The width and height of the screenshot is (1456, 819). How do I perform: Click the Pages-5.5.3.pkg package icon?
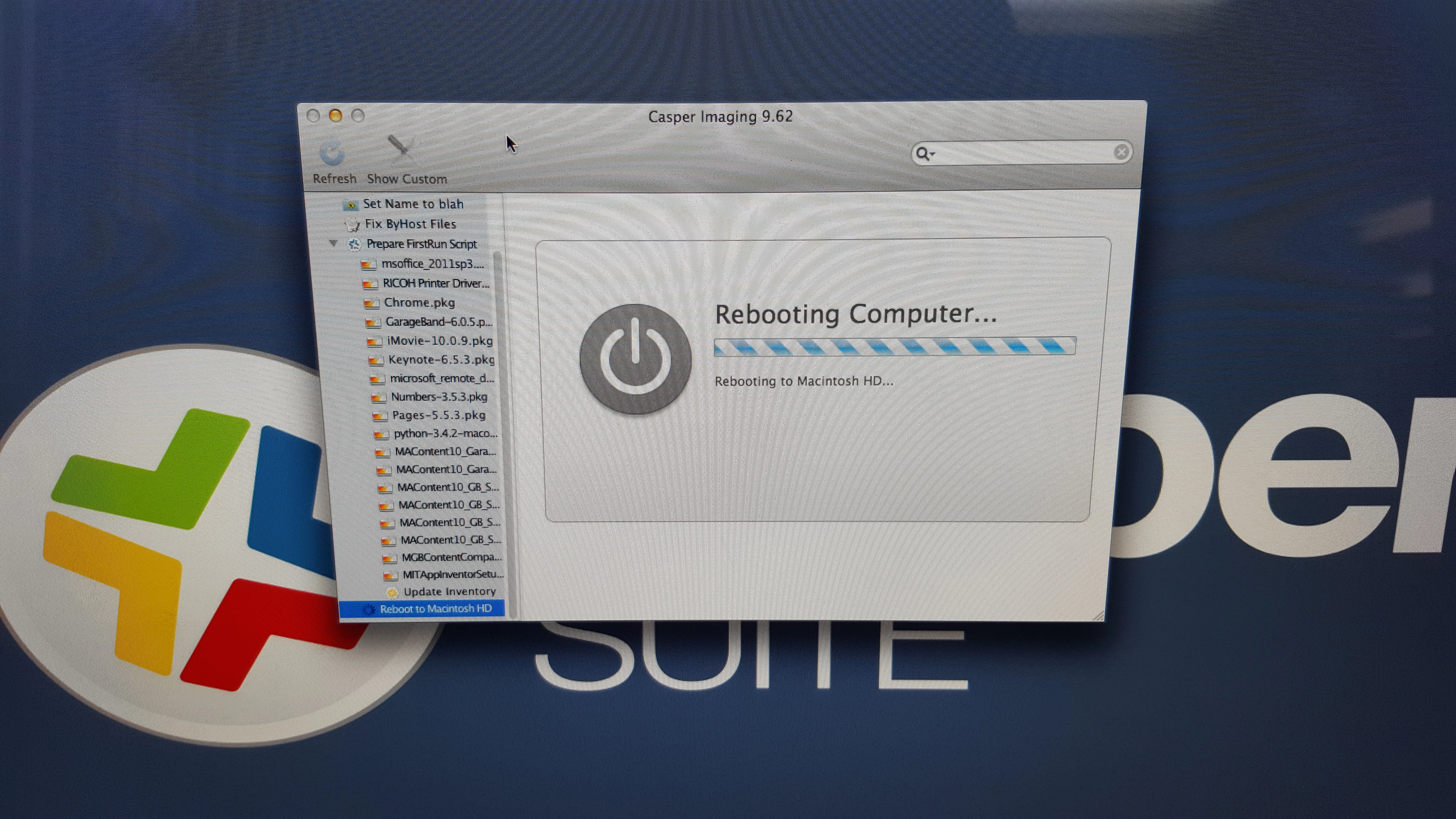(380, 416)
